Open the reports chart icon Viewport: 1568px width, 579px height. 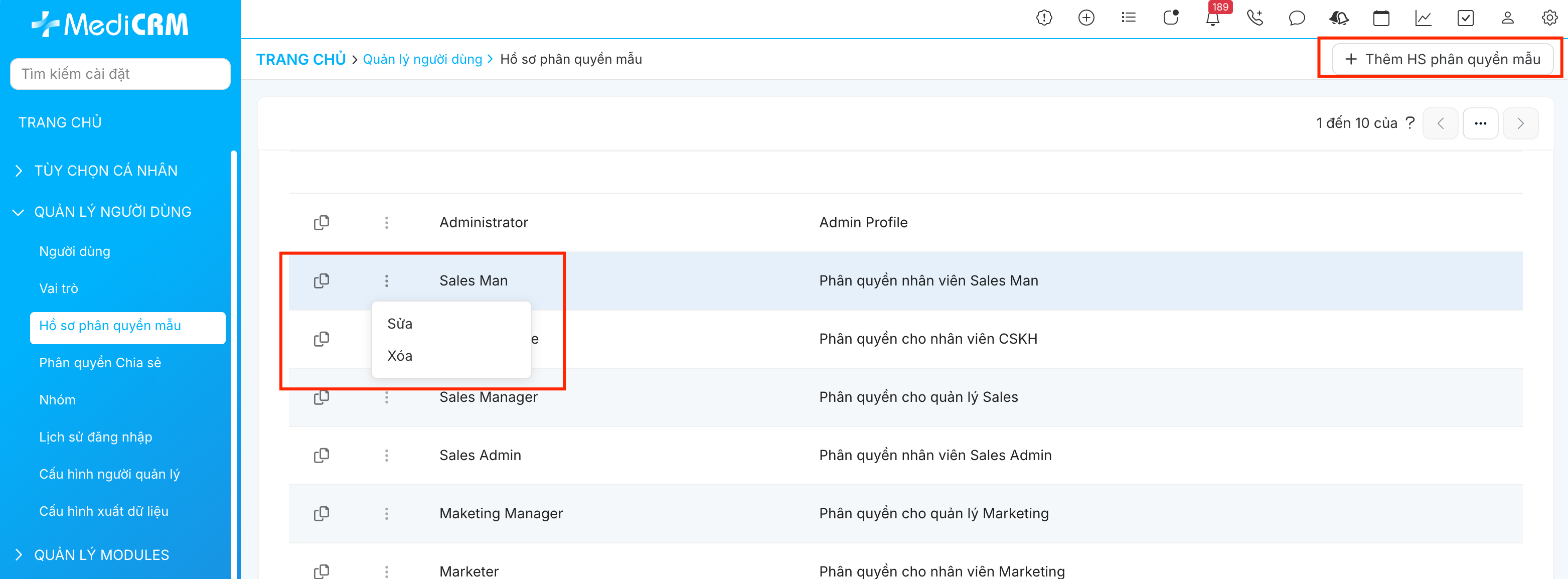pyautogui.click(x=1423, y=18)
